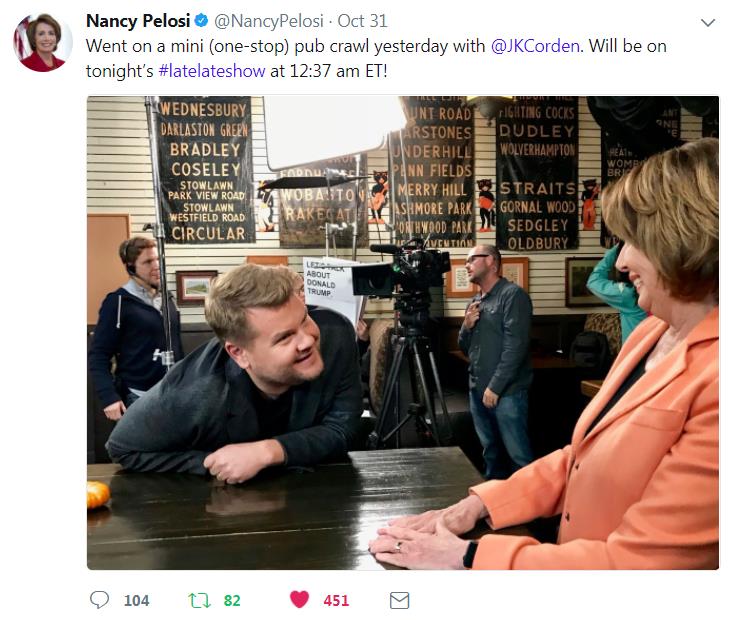This screenshot has width=729, height=620.
Task: Open the tweet options chevron menu
Action: (x=708, y=22)
